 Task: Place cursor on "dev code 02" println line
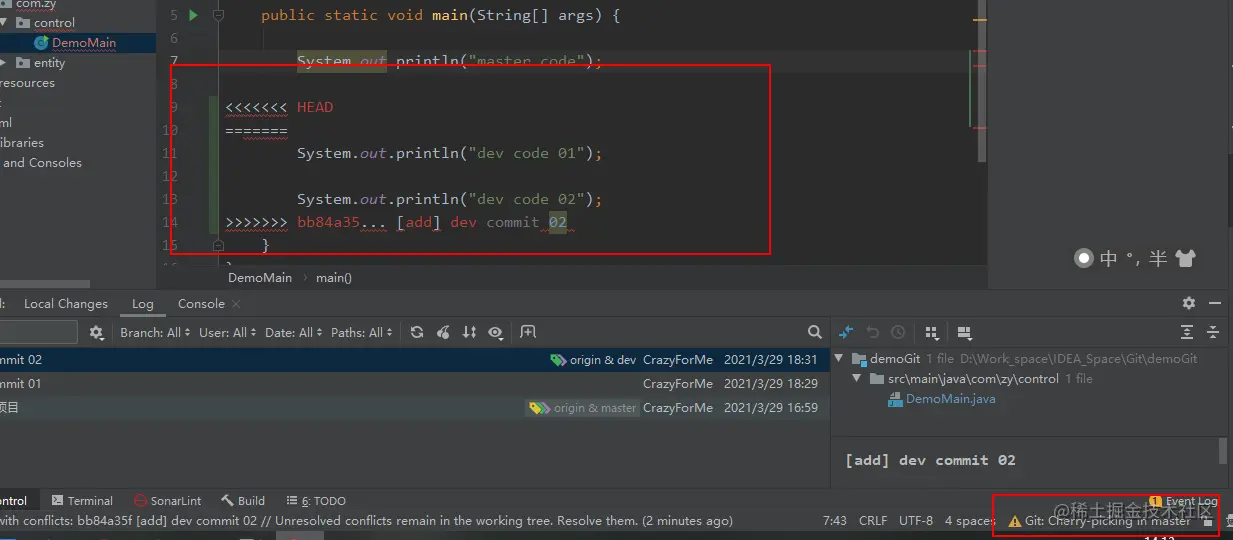[x=449, y=199]
